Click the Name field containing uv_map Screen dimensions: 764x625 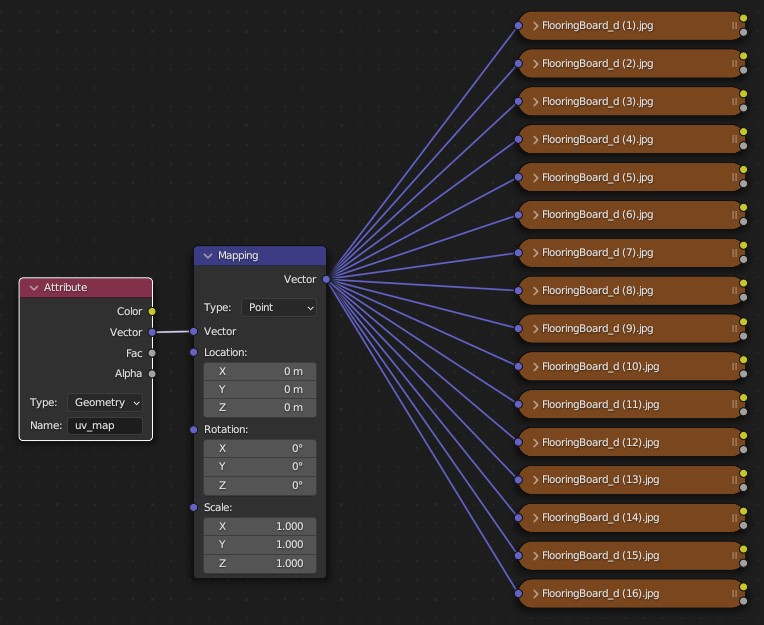coord(105,425)
